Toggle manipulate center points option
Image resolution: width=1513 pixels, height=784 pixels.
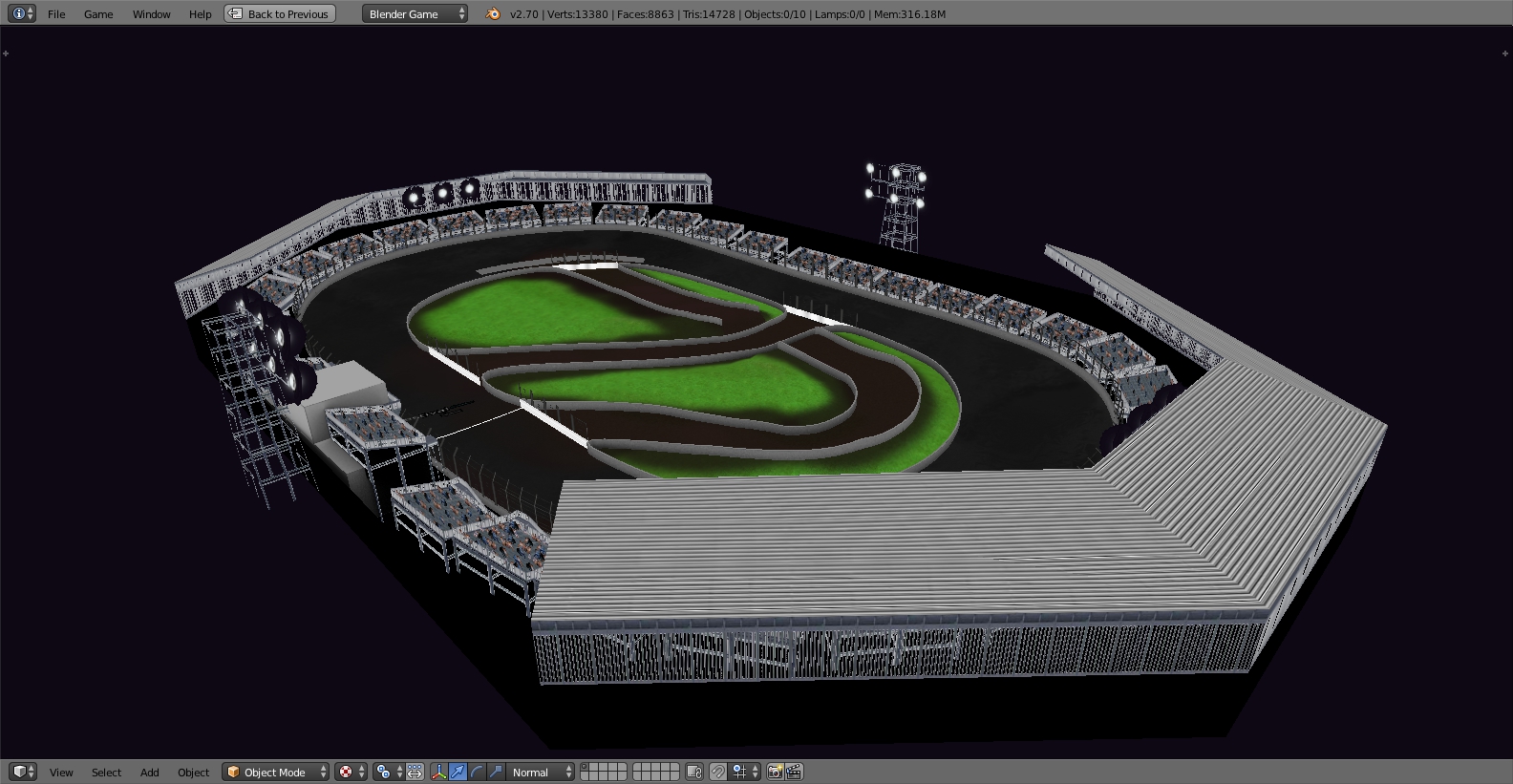coord(416,772)
